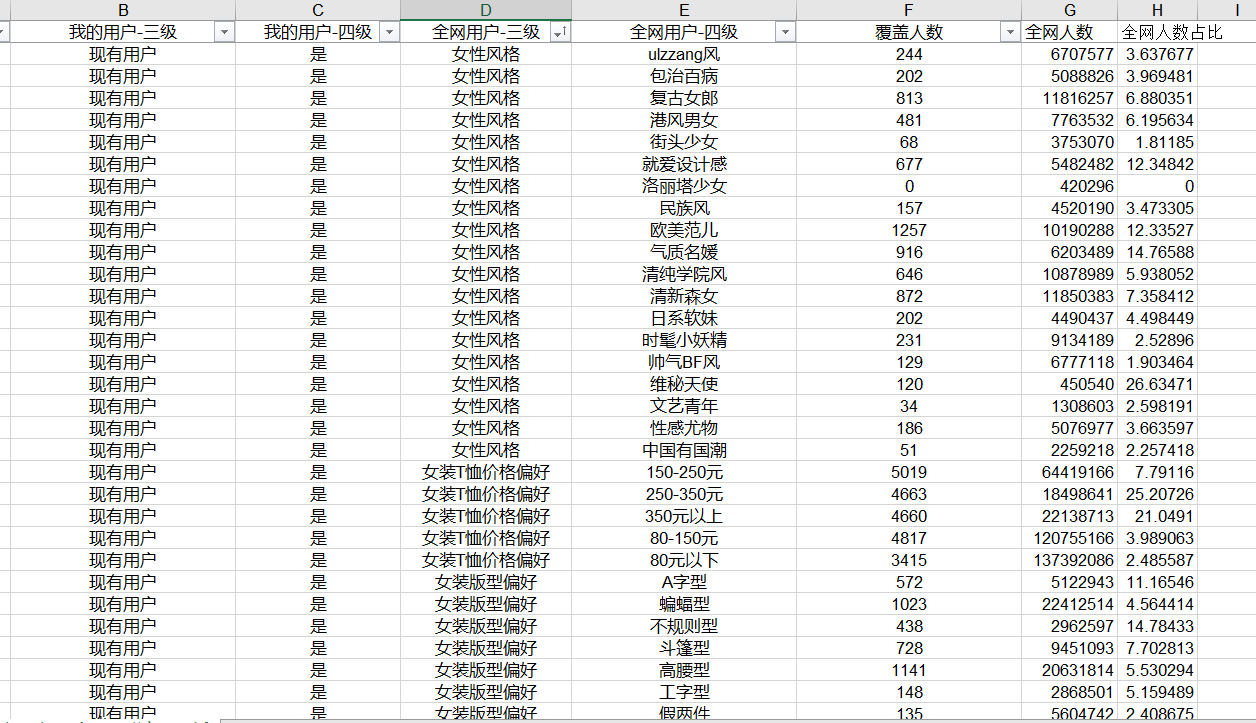The height and width of the screenshot is (723, 1256).
Task: Select the cell 欧美范儿
Action: coord(684,230)
